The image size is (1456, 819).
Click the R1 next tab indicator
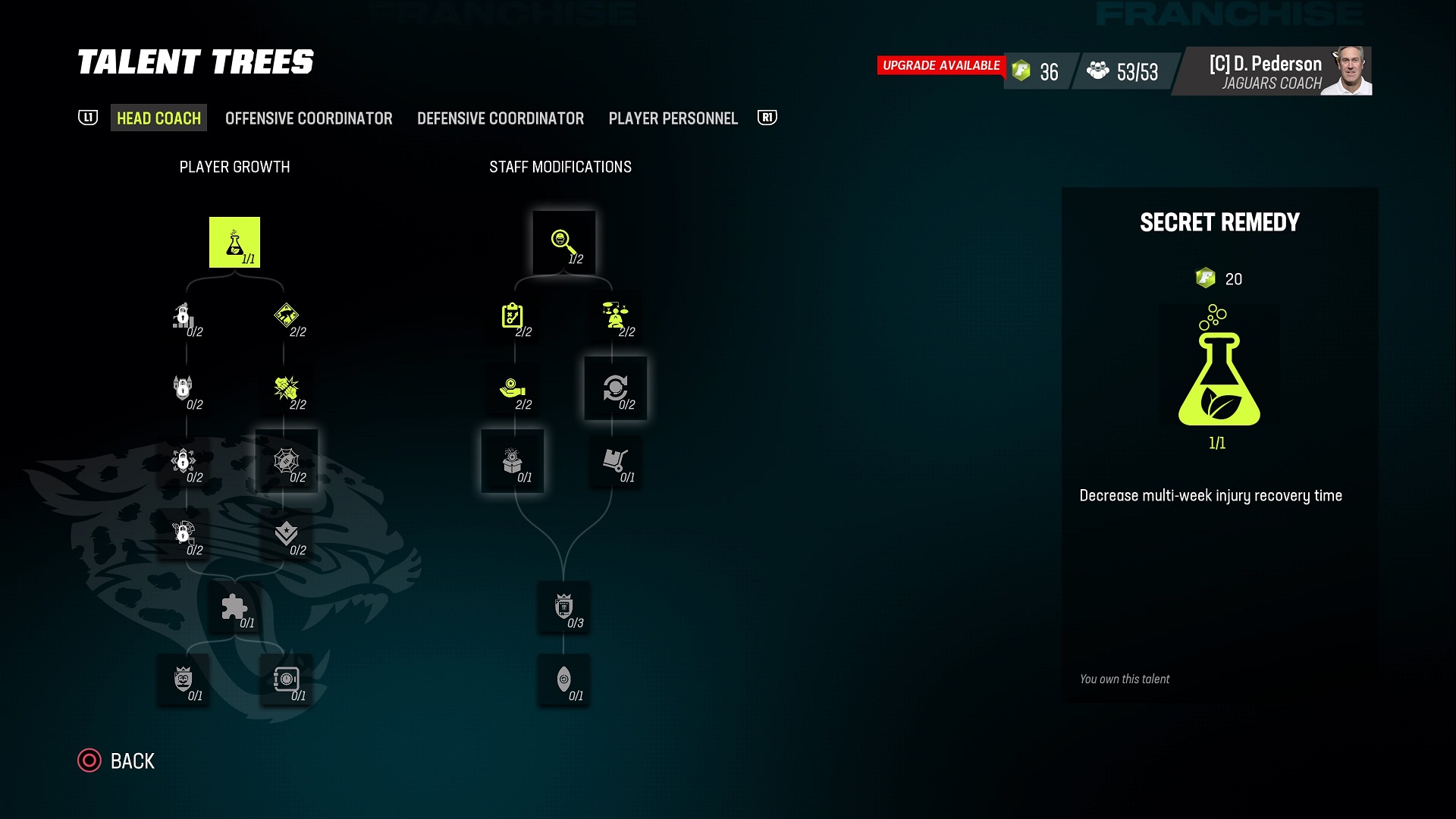pyautogui.click(x=767, y=118)
